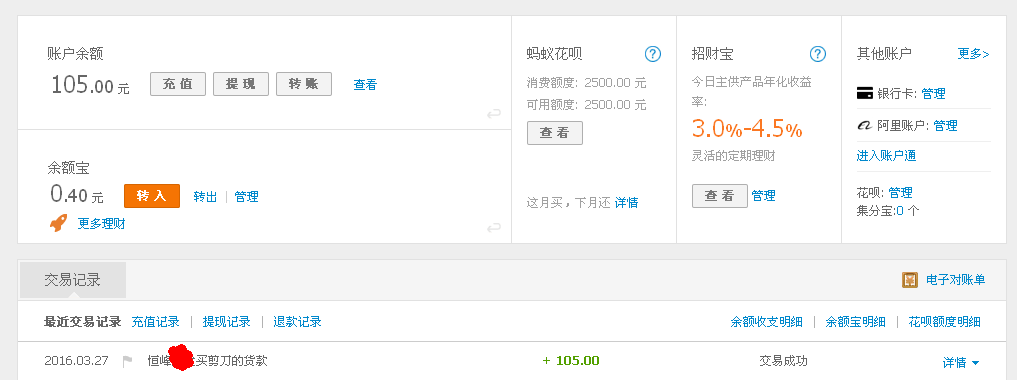
Task: Click the help icon beside 蚂蚁花呗
Action: [652, 54]
